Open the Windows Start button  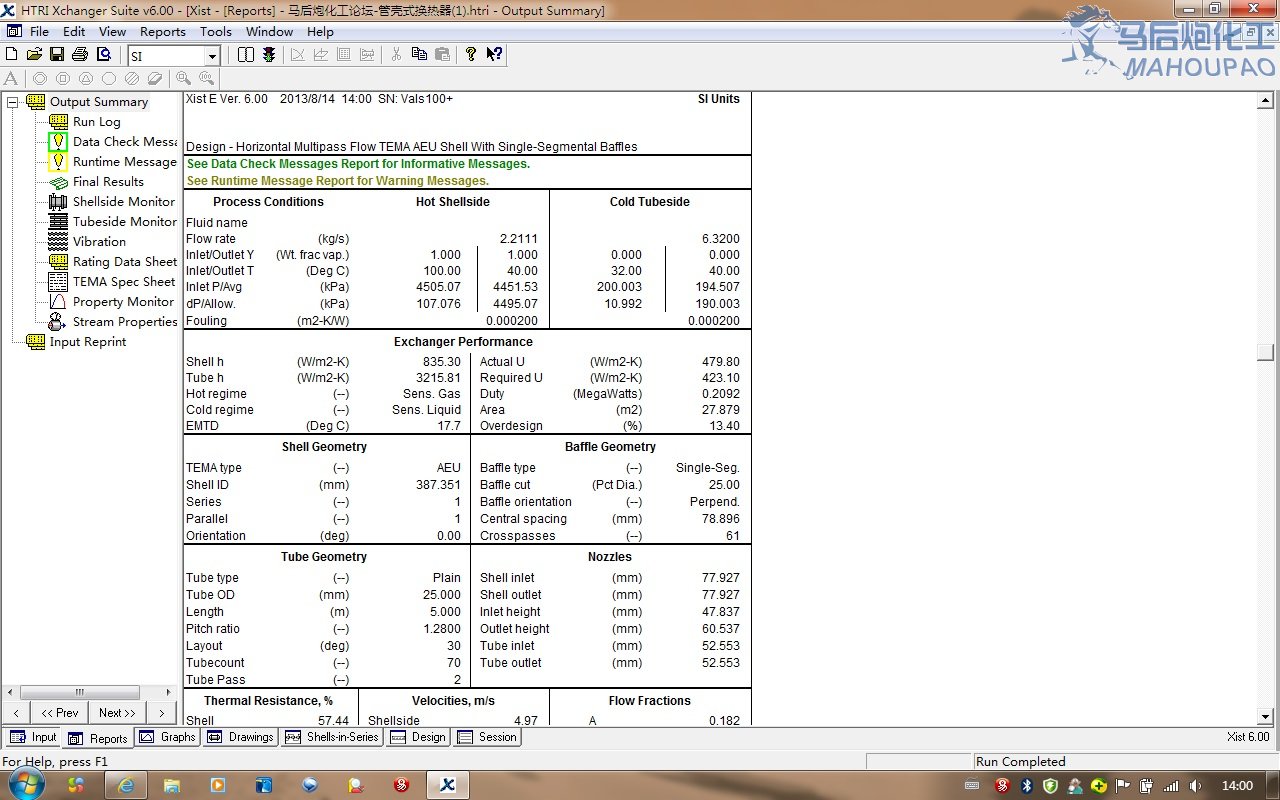coord(26,785)
